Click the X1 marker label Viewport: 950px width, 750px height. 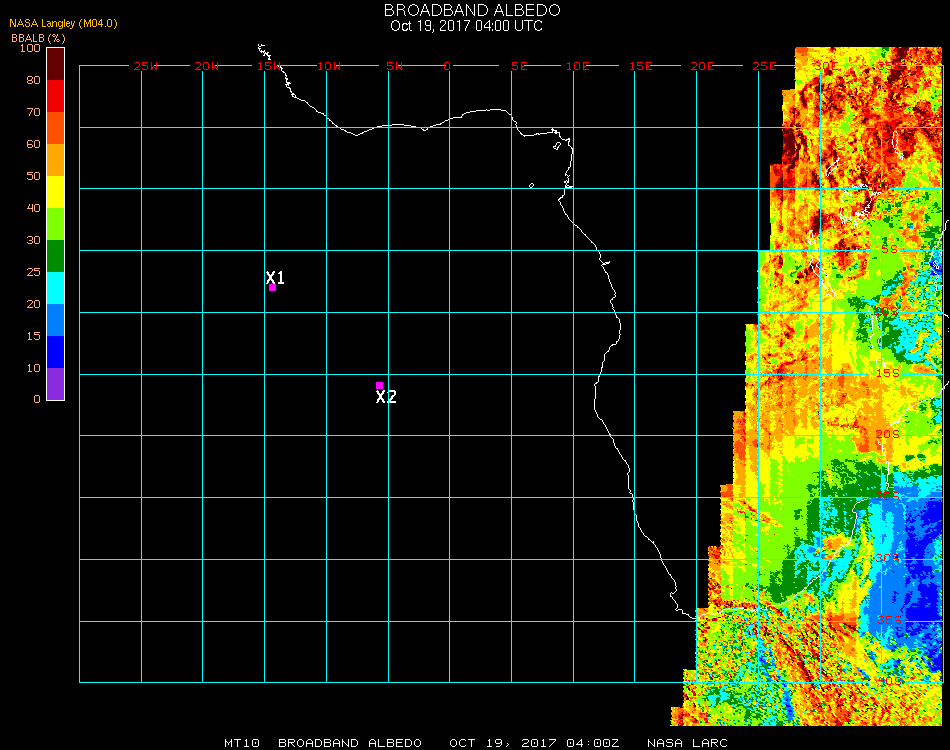click(275, 277)
